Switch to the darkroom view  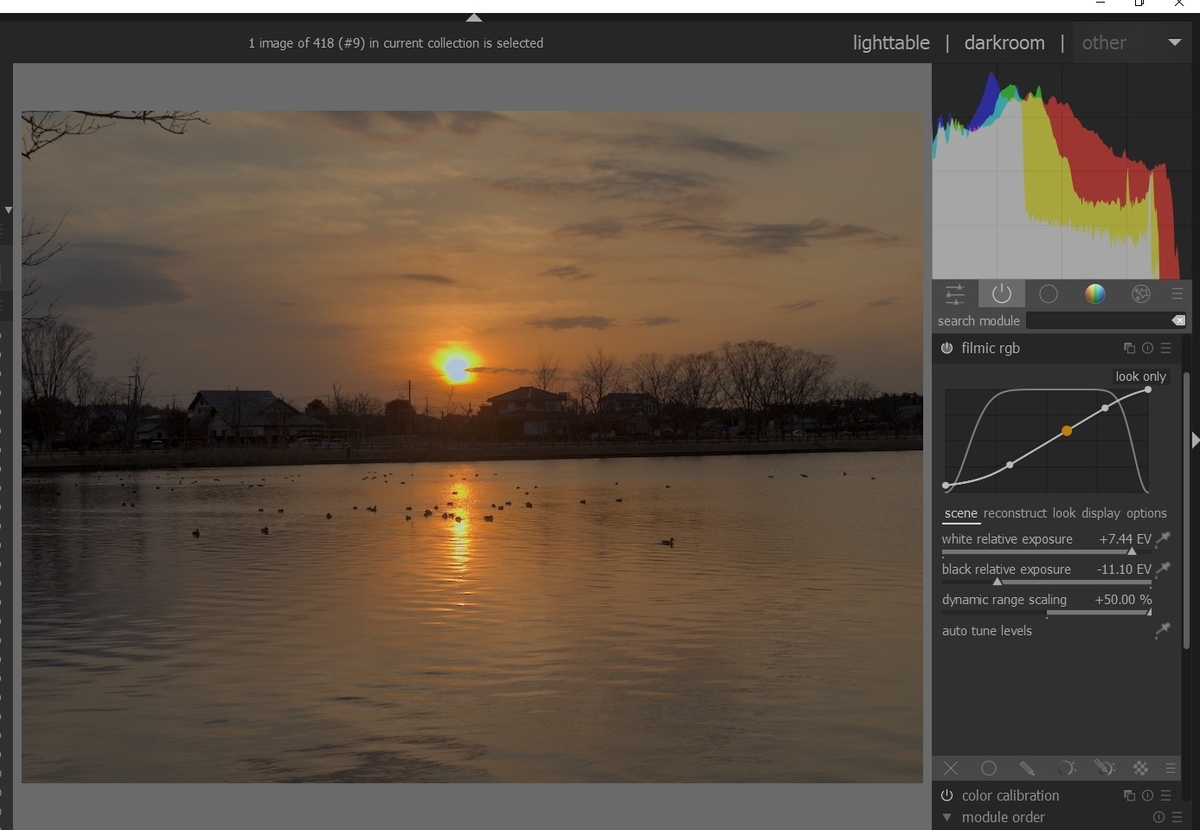click(x=1004, y=43)
